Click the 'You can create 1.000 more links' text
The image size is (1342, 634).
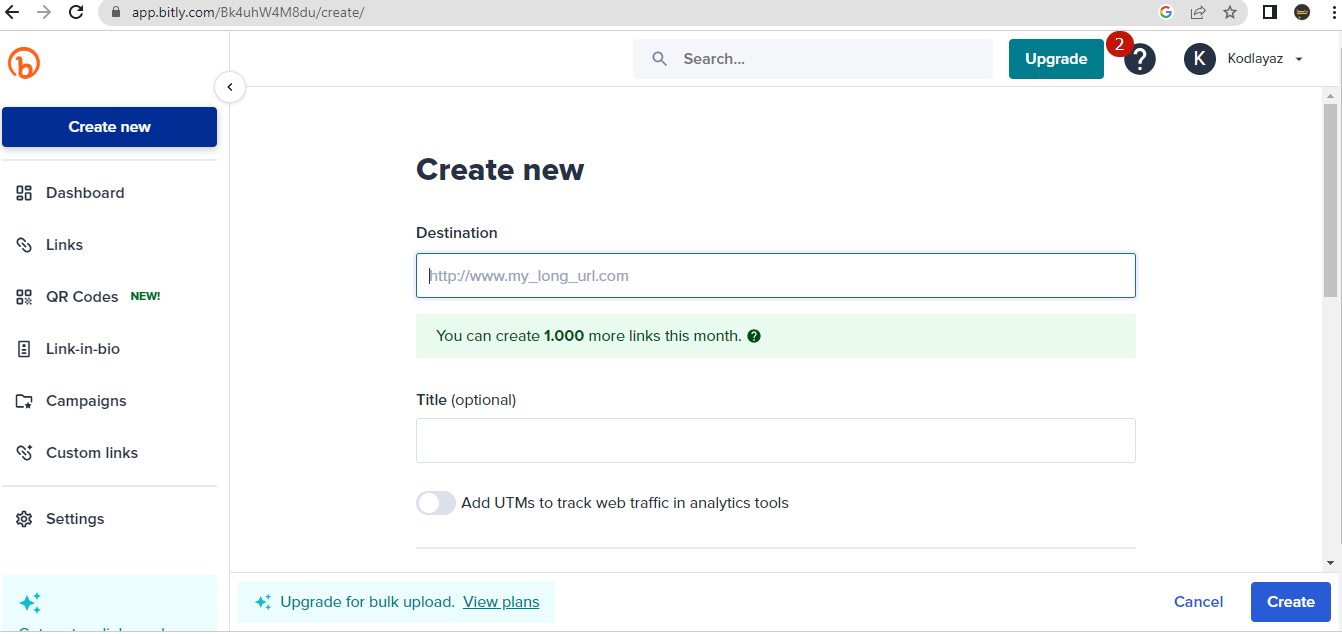(589, 336)
